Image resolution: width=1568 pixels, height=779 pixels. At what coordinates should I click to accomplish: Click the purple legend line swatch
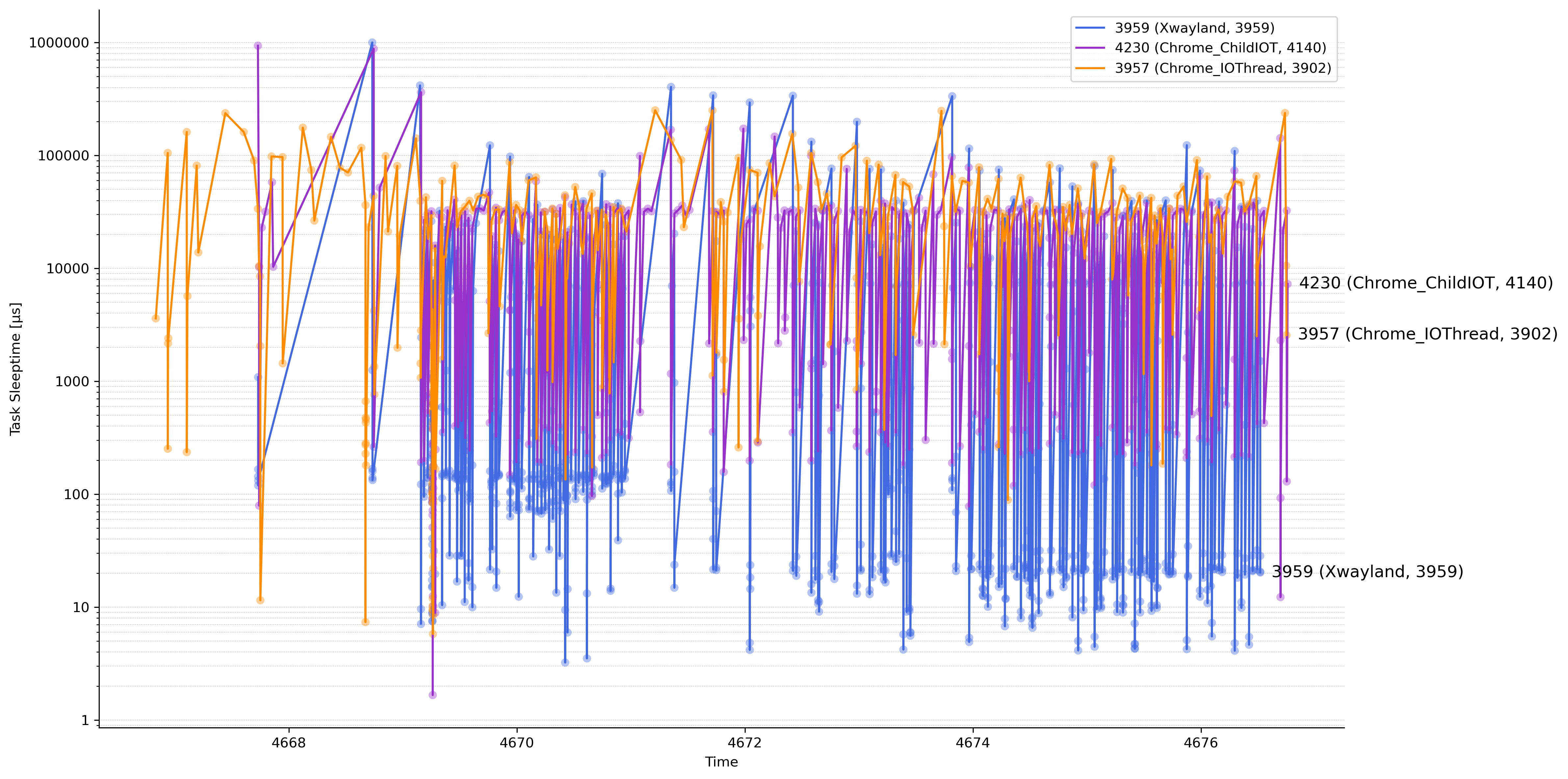1090,48
